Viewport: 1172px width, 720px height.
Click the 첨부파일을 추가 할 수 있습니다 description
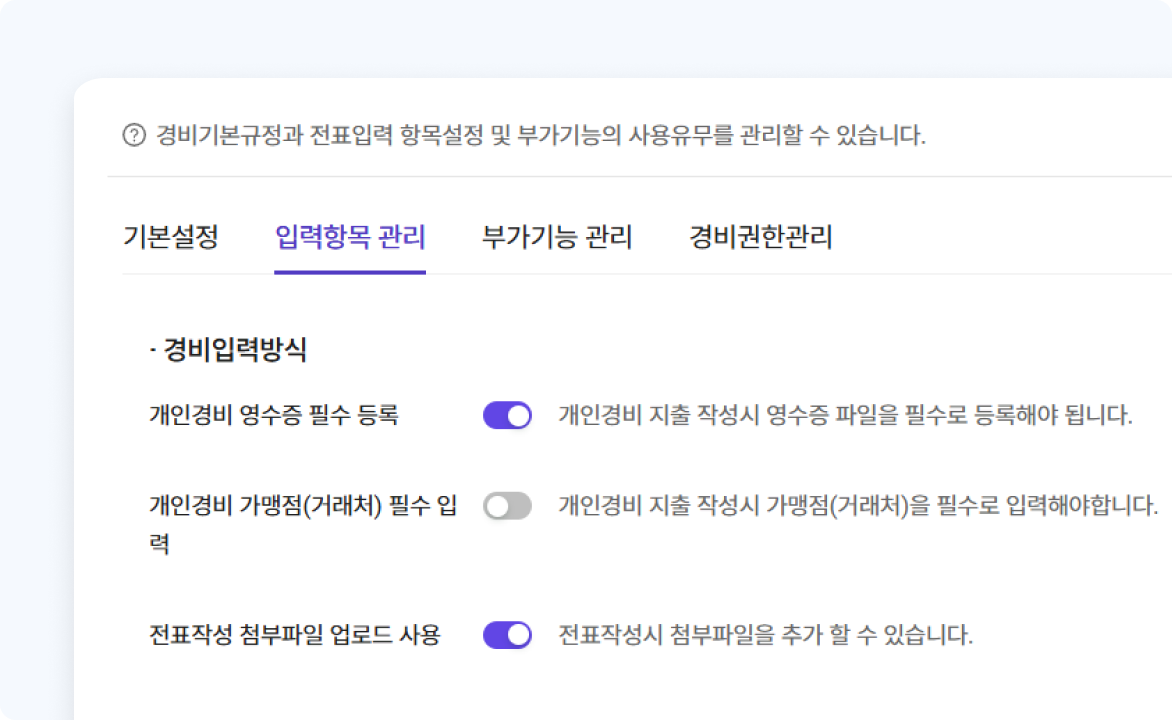click(x=765, y=635)
